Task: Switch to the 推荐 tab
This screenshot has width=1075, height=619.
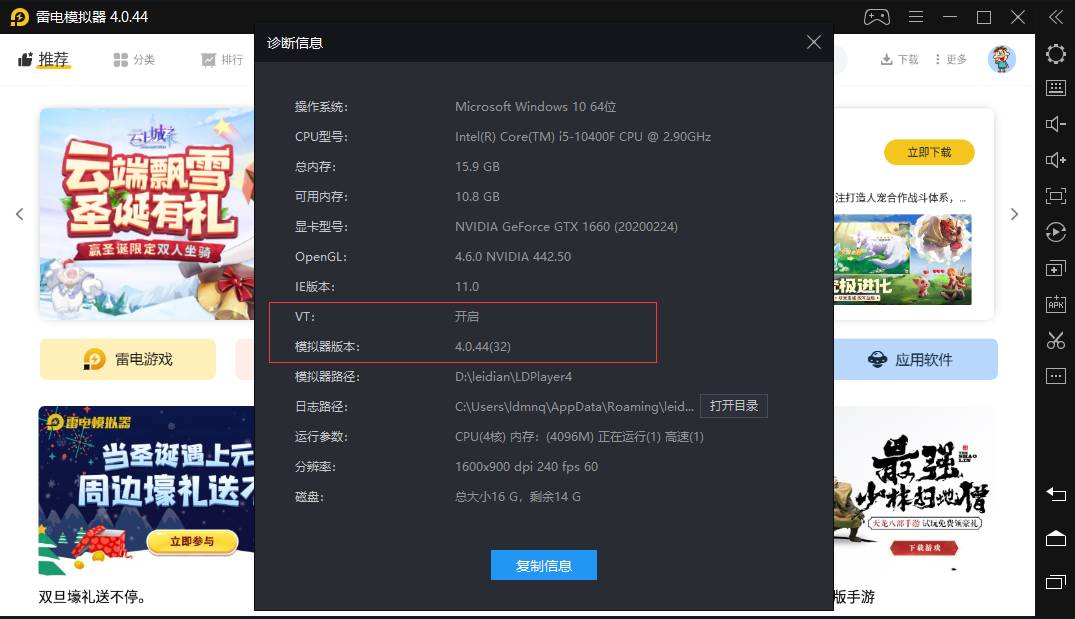Action: pyautogui.click(x=44, y=60)
